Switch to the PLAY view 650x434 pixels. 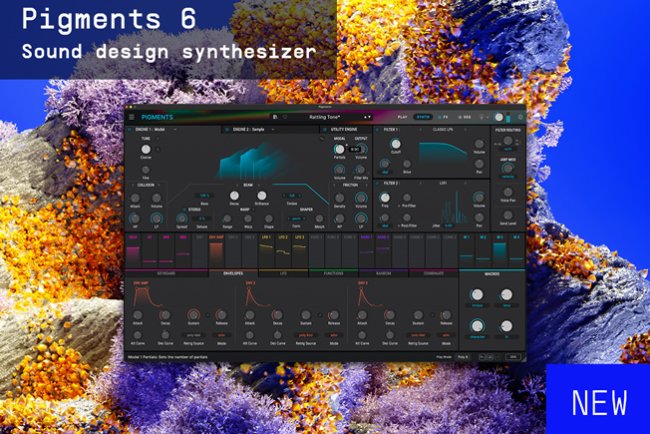point(402,117)
